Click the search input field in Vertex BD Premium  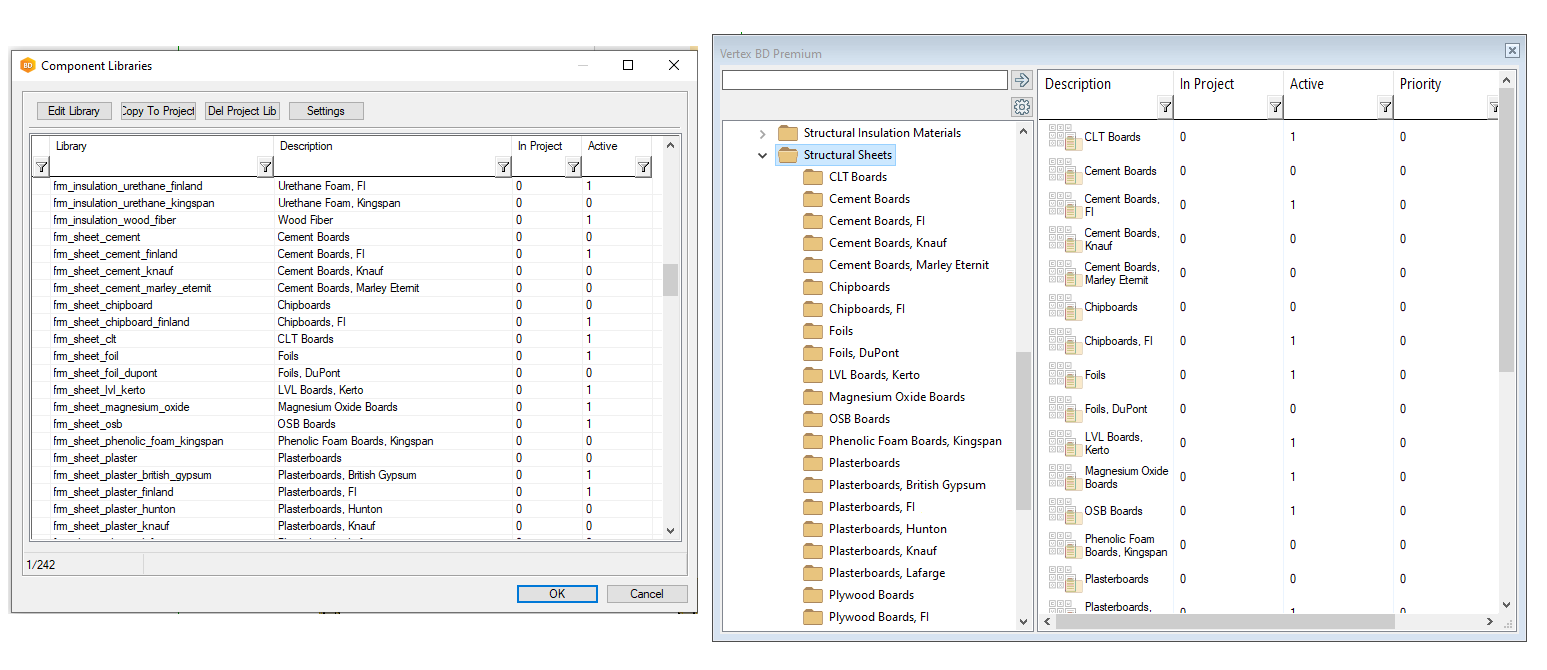pyautogui.click(x=865, y=80)
